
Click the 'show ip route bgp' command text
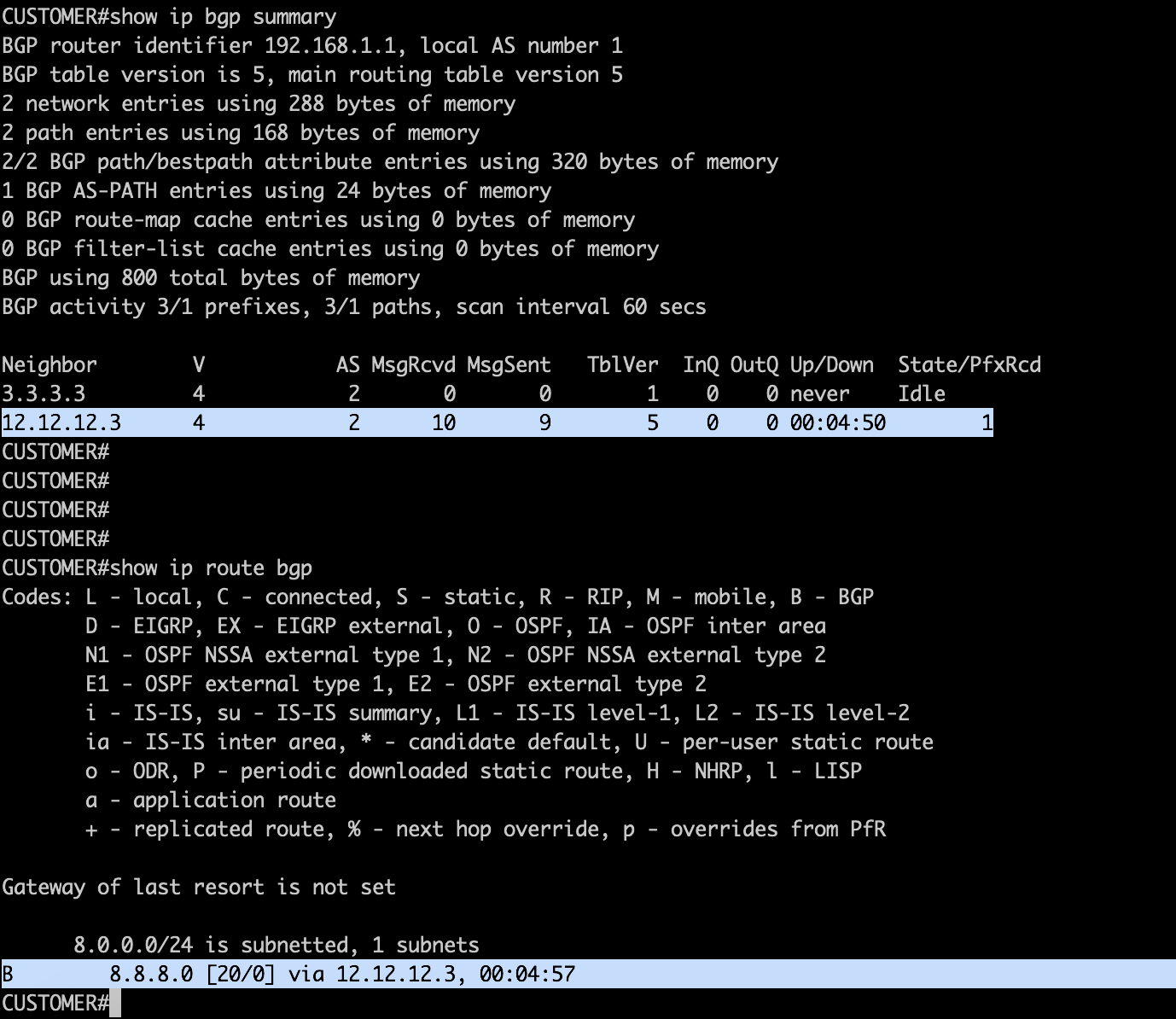[x=211, y=568]
